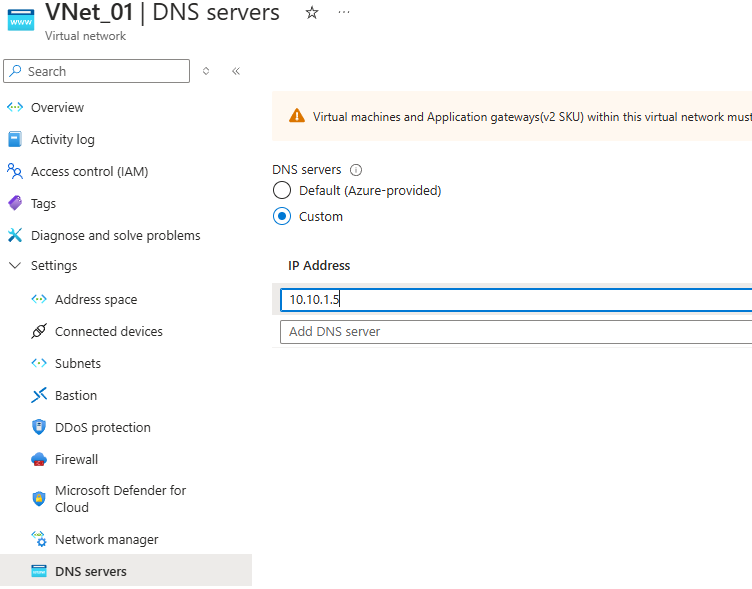Viewport: 752px width, 589px height.
Task: Favorite this page with the star icon
Action: (x=312, y=12)
